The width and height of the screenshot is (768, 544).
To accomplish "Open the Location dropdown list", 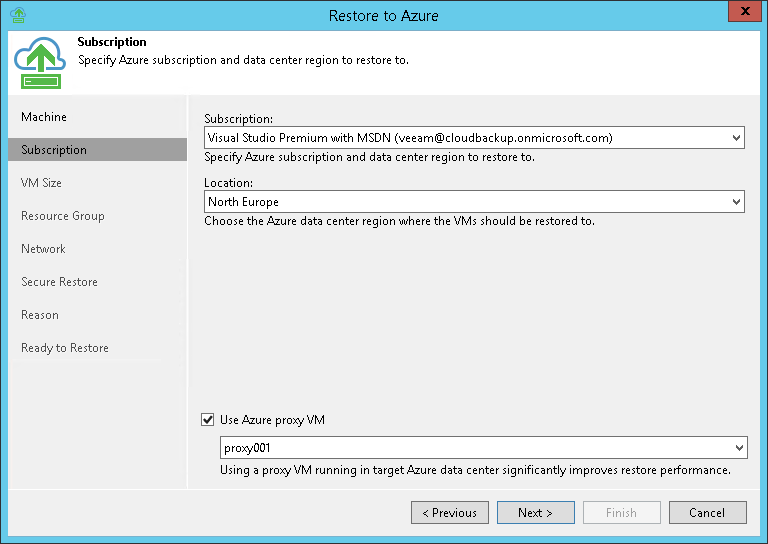I will [x=736, y=202].
